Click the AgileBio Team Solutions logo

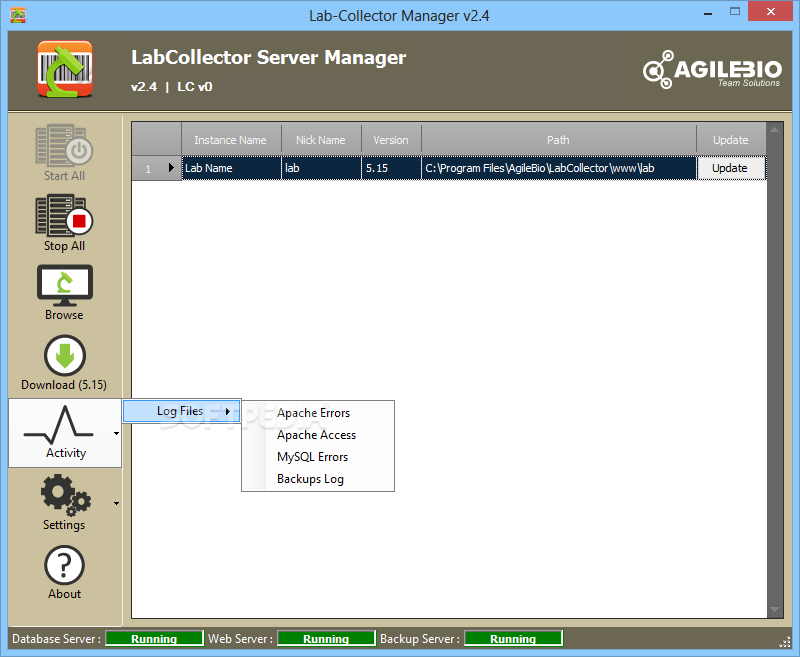pos(712,69)
